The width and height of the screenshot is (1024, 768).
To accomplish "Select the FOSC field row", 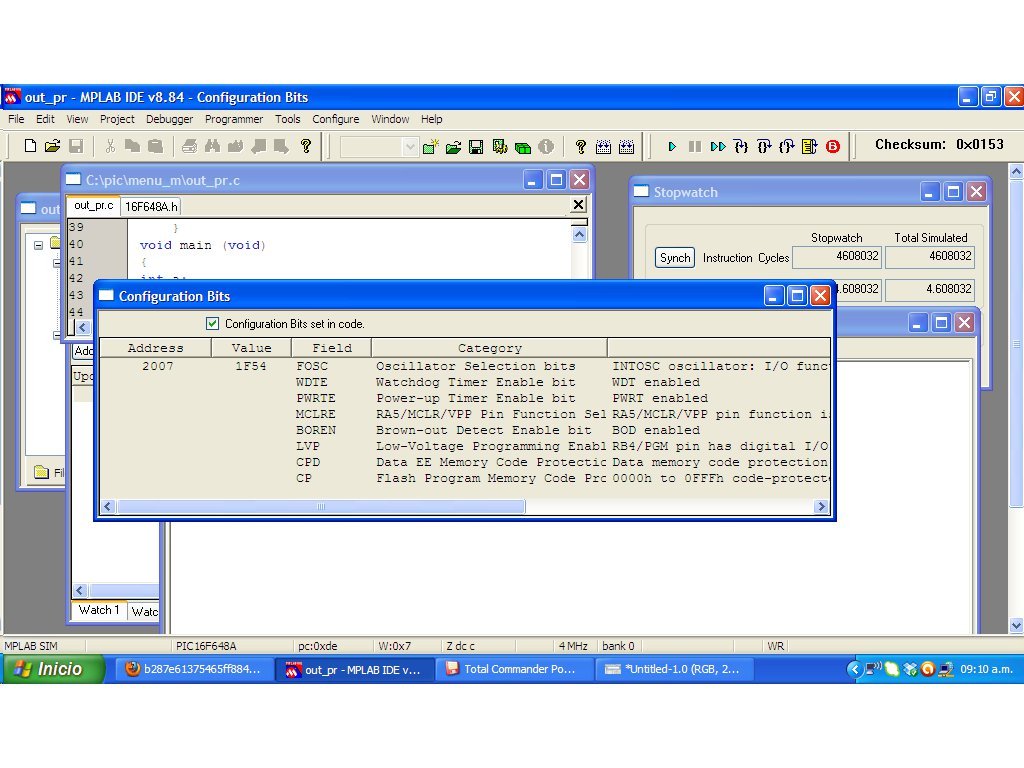I will click(465, 366).
